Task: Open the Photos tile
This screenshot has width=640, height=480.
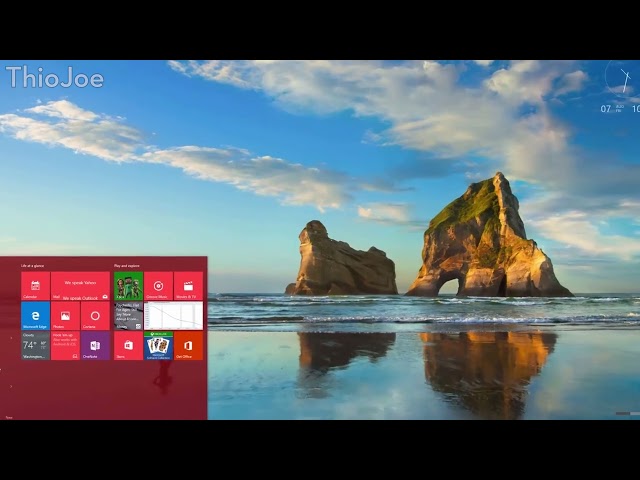Action: click(x=65, y=316)
